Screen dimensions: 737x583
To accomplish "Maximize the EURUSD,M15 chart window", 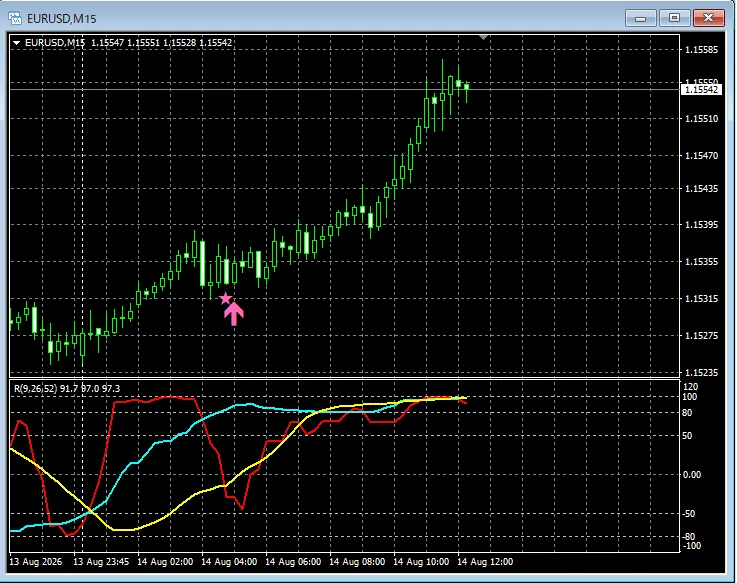I will point(674,18).
